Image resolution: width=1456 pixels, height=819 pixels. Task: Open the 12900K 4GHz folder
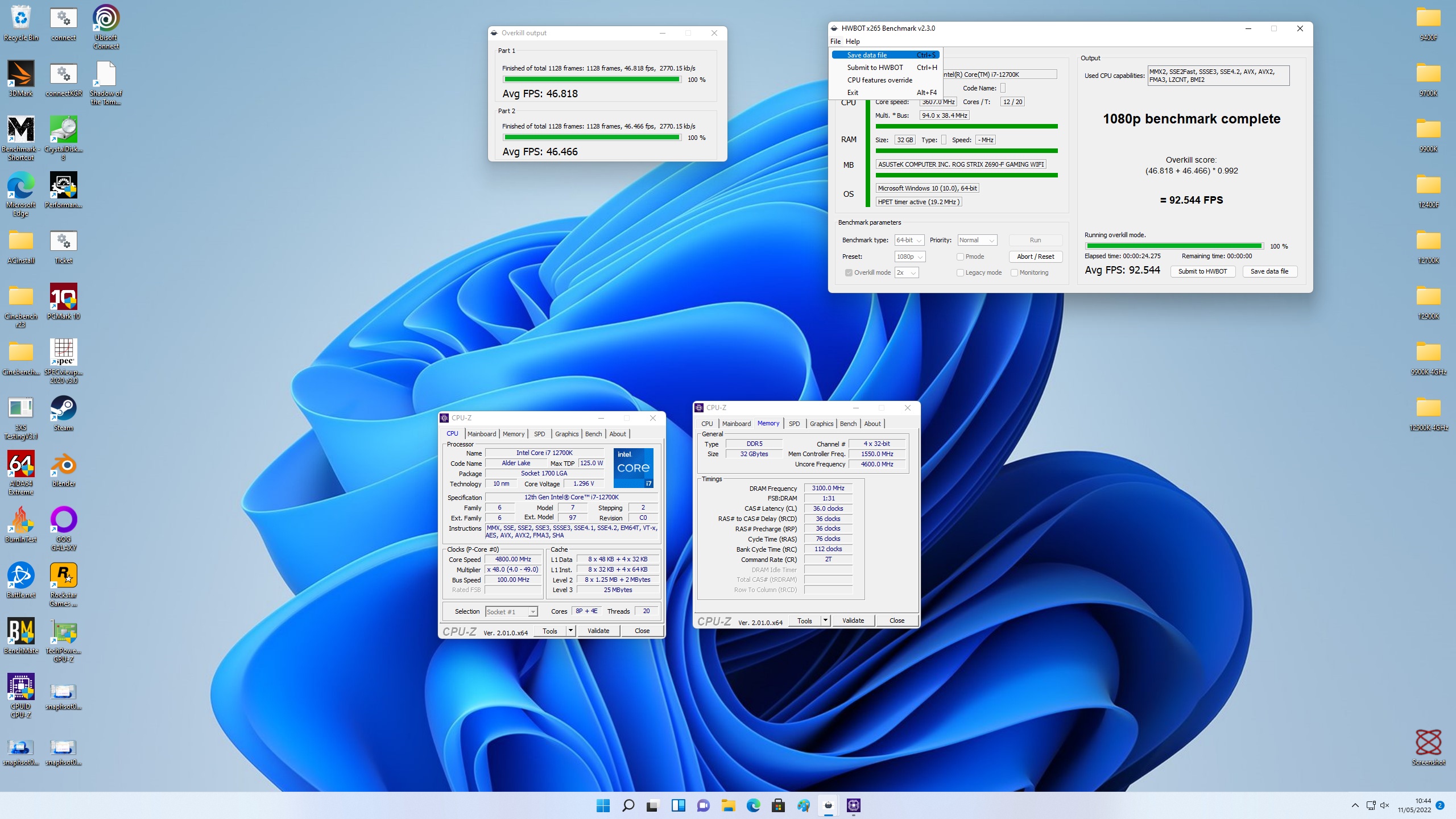click(1428, 413)
